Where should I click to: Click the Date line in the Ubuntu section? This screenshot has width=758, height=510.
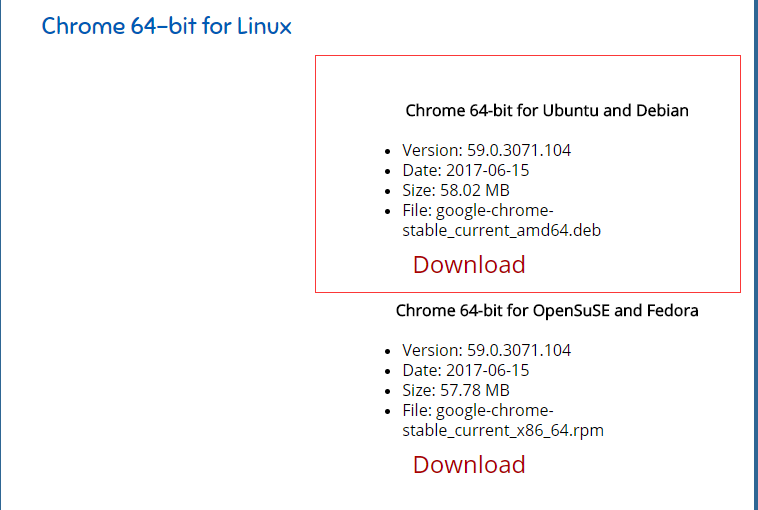465,171
